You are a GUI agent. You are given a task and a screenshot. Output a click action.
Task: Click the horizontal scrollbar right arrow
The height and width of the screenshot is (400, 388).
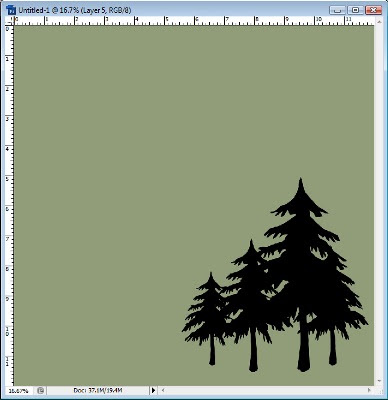(x=369, y=390)
